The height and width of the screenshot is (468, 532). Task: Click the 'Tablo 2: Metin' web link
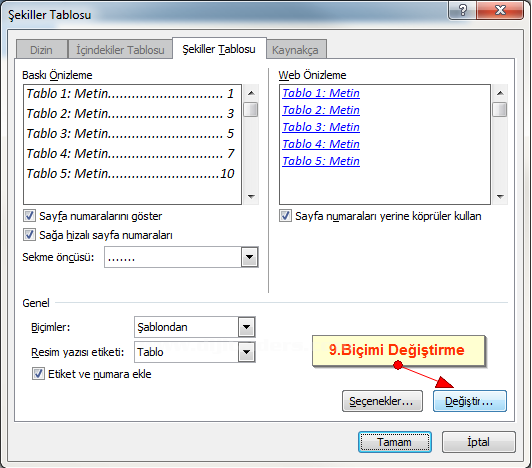pos(321,110)
